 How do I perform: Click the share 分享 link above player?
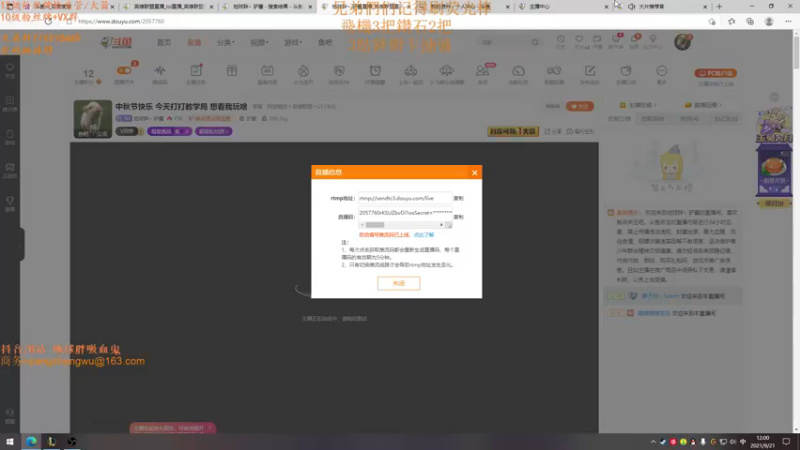(x=553, y=132)
